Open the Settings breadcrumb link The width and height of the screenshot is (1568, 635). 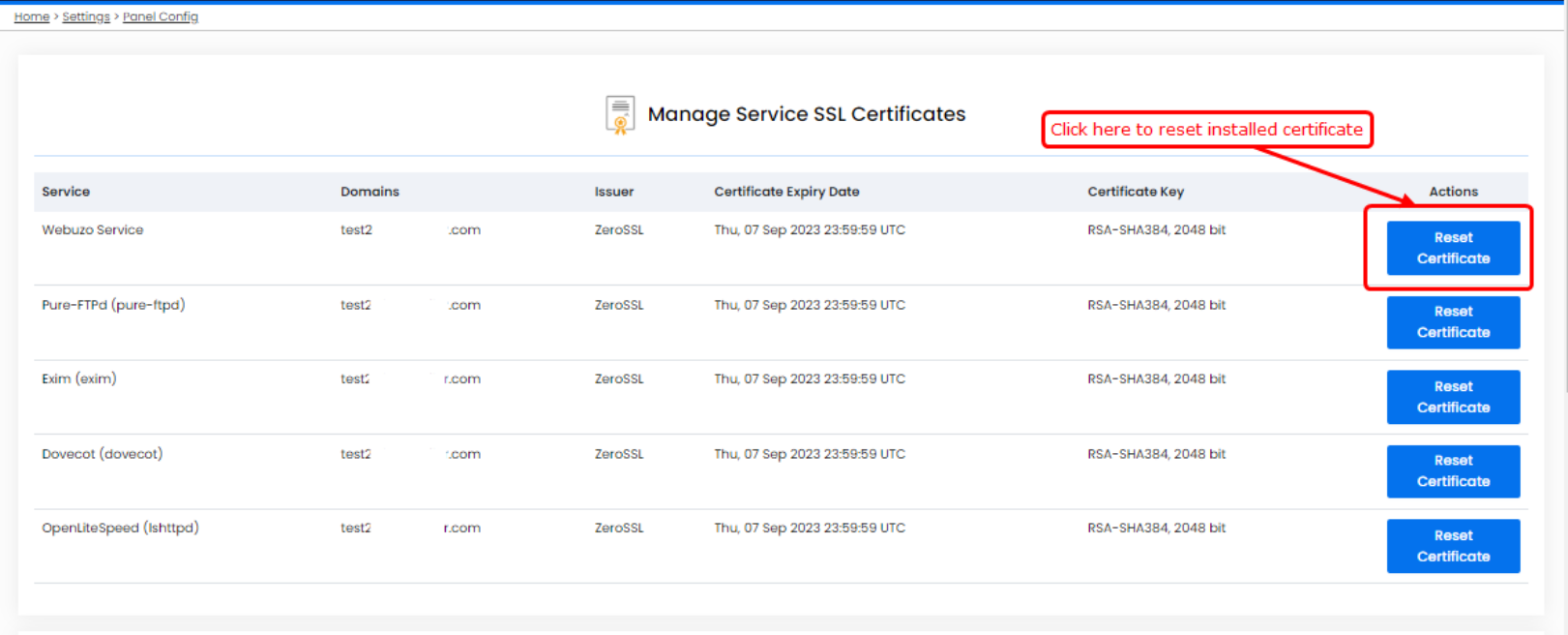86,16
